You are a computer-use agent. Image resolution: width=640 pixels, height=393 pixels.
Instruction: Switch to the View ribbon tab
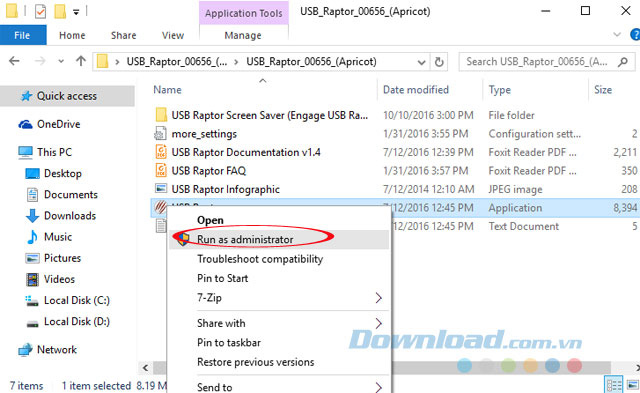pos(173,36)
